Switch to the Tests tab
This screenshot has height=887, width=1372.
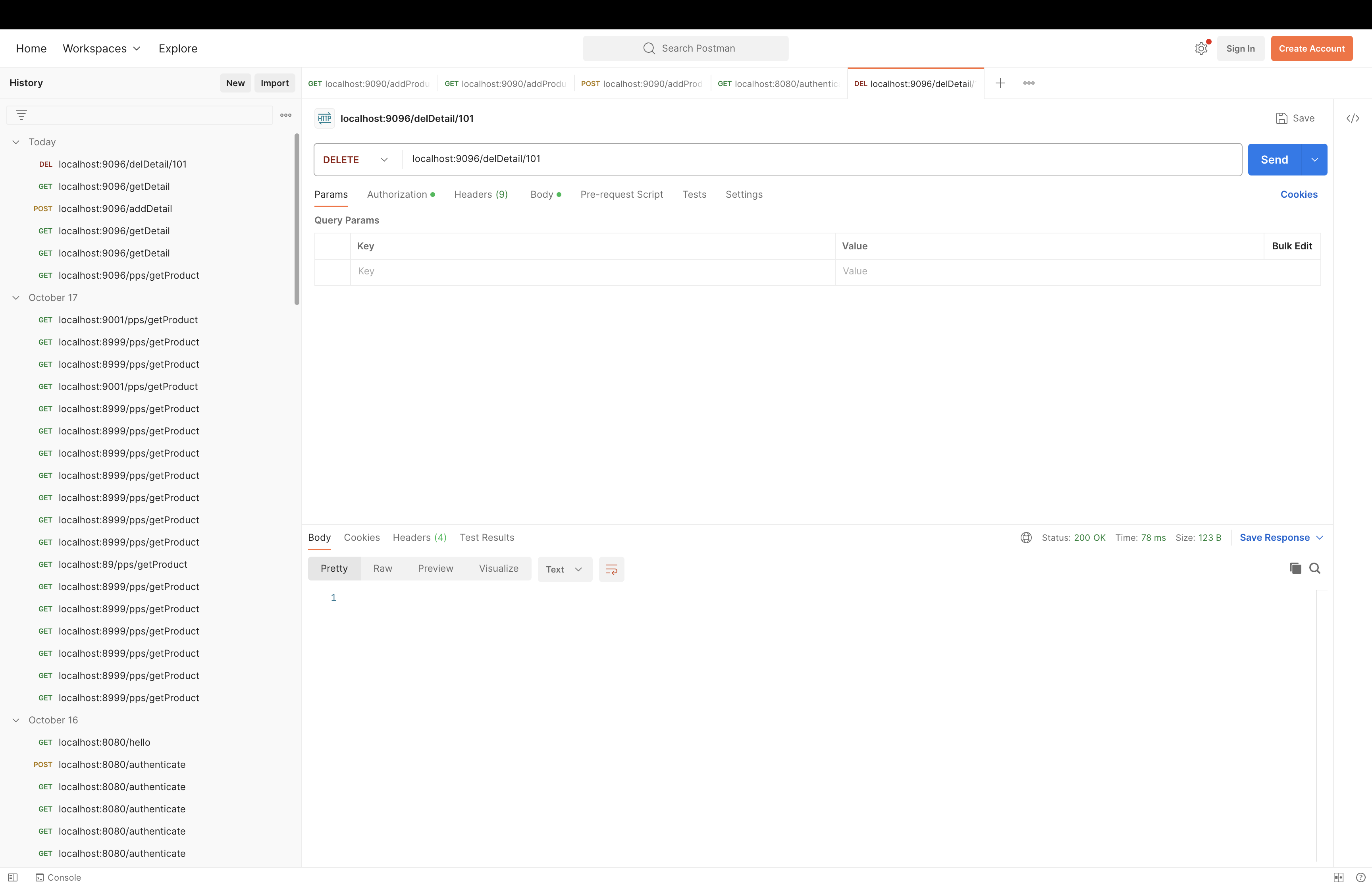point(694,194)
